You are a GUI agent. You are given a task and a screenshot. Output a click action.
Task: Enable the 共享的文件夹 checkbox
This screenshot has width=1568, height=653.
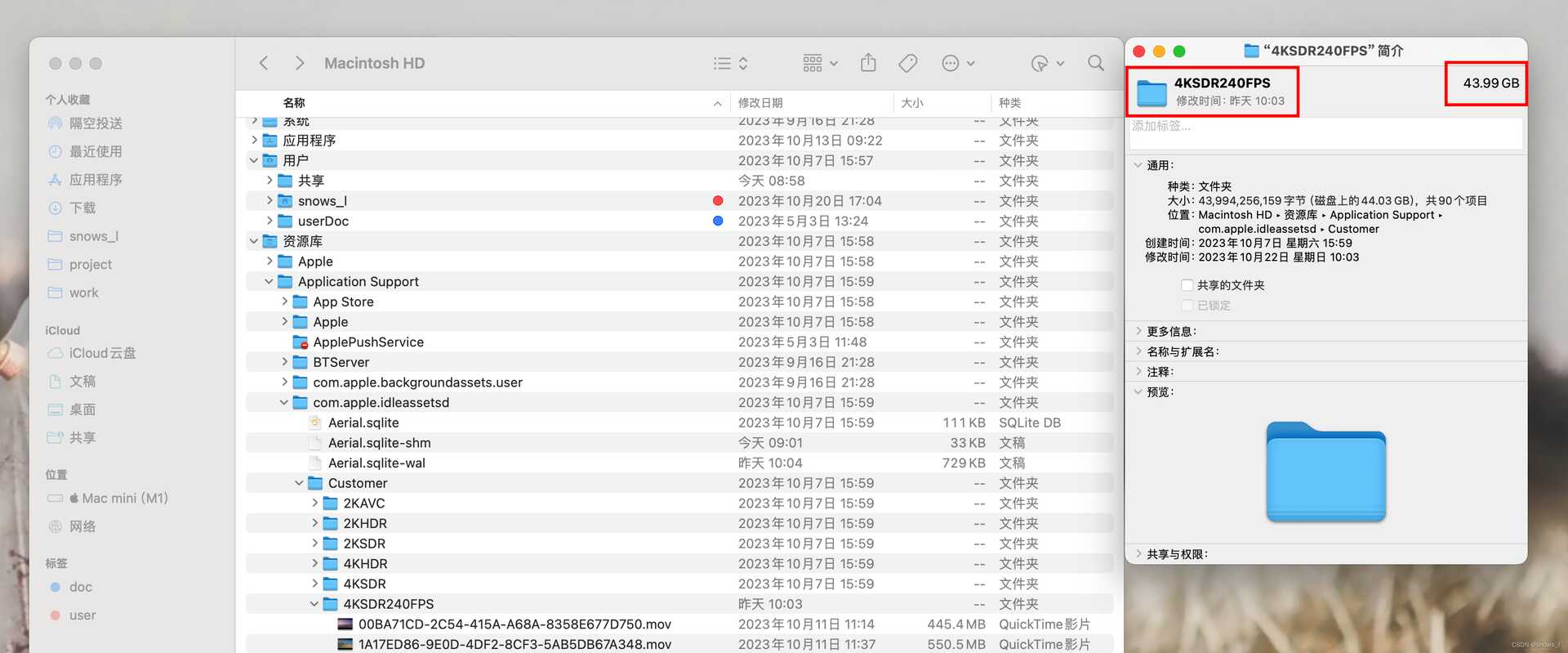1187,285
